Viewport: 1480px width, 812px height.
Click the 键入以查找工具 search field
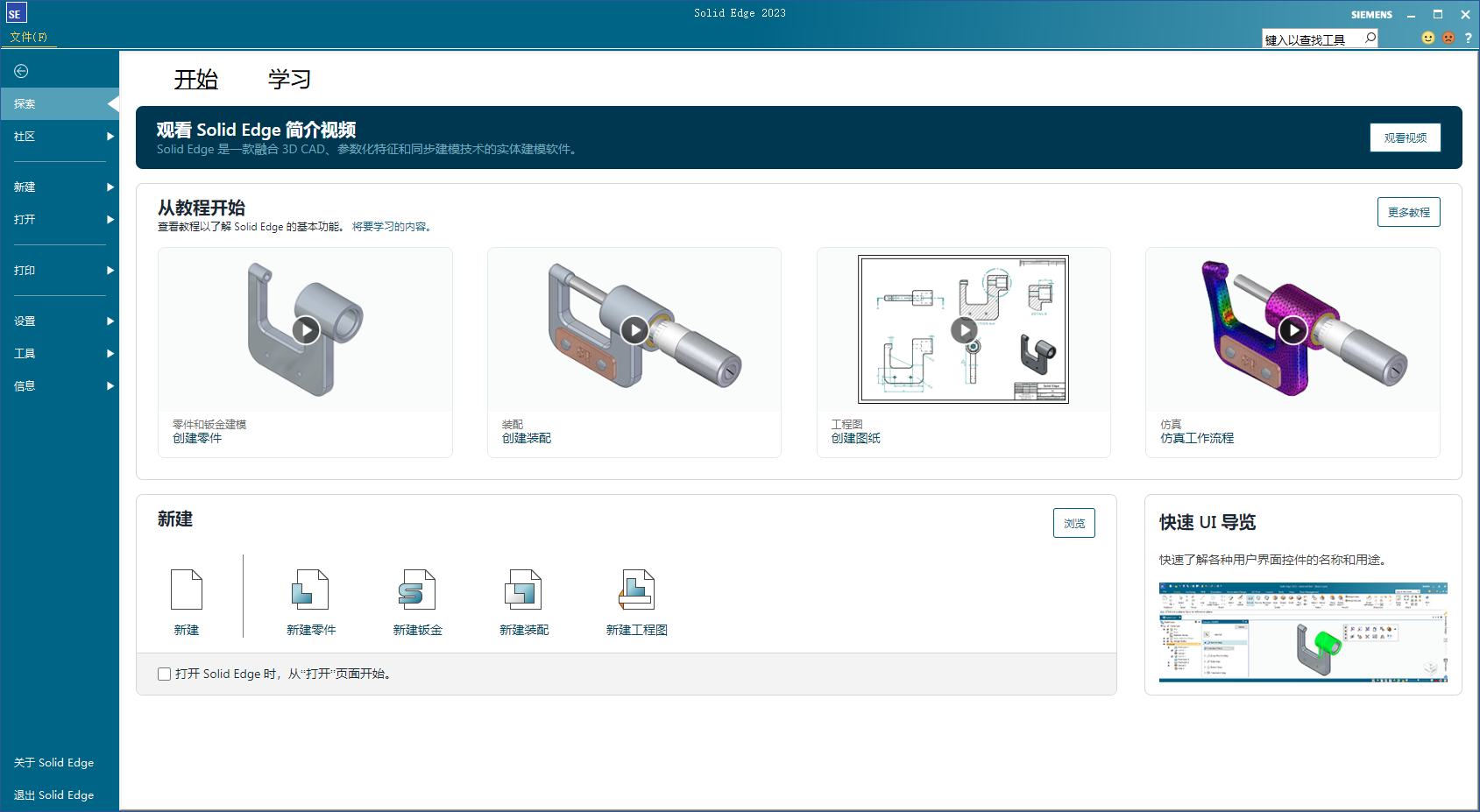click(x=1313, y=39)
